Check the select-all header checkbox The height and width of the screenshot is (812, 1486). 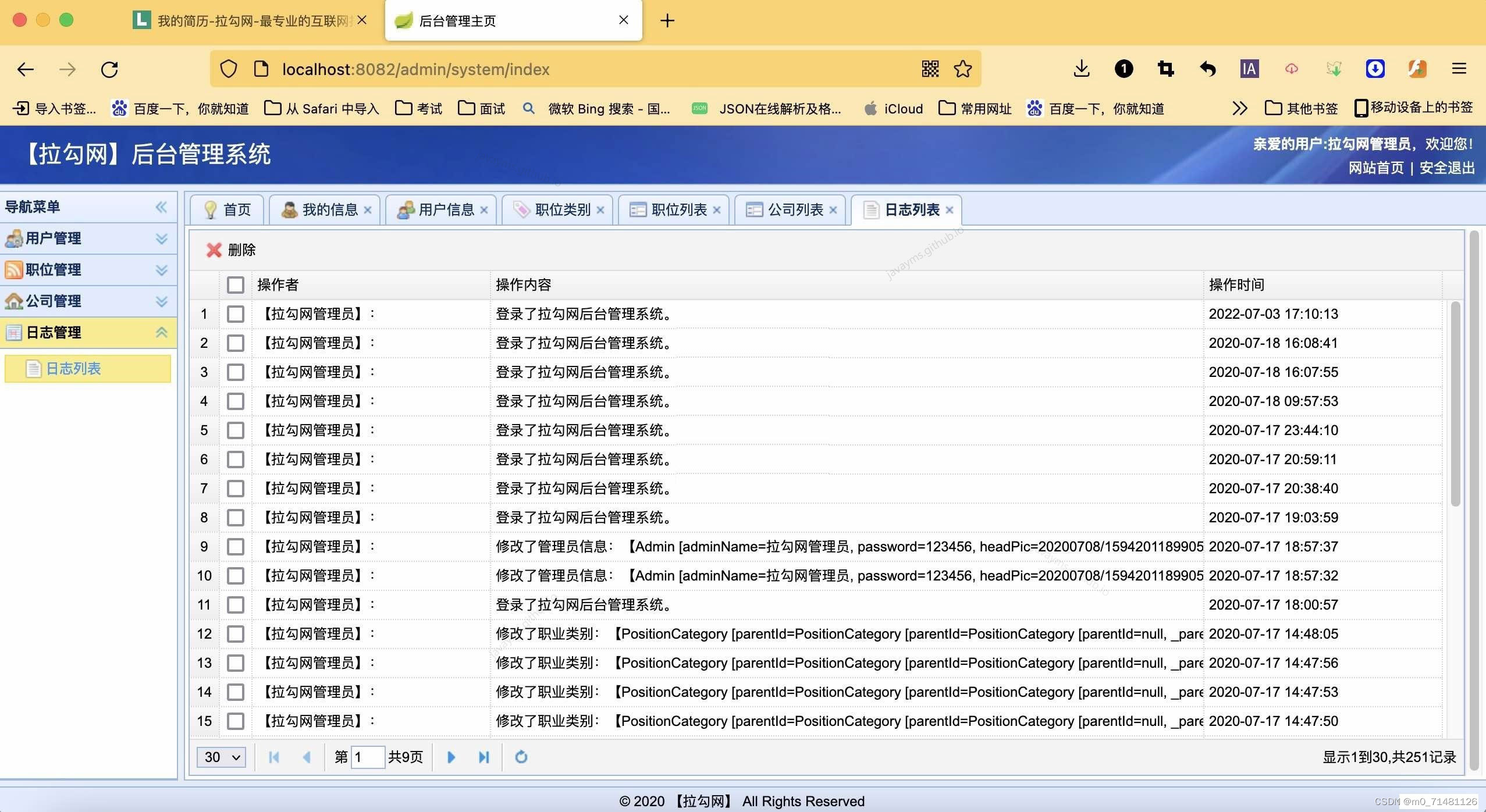236,285
